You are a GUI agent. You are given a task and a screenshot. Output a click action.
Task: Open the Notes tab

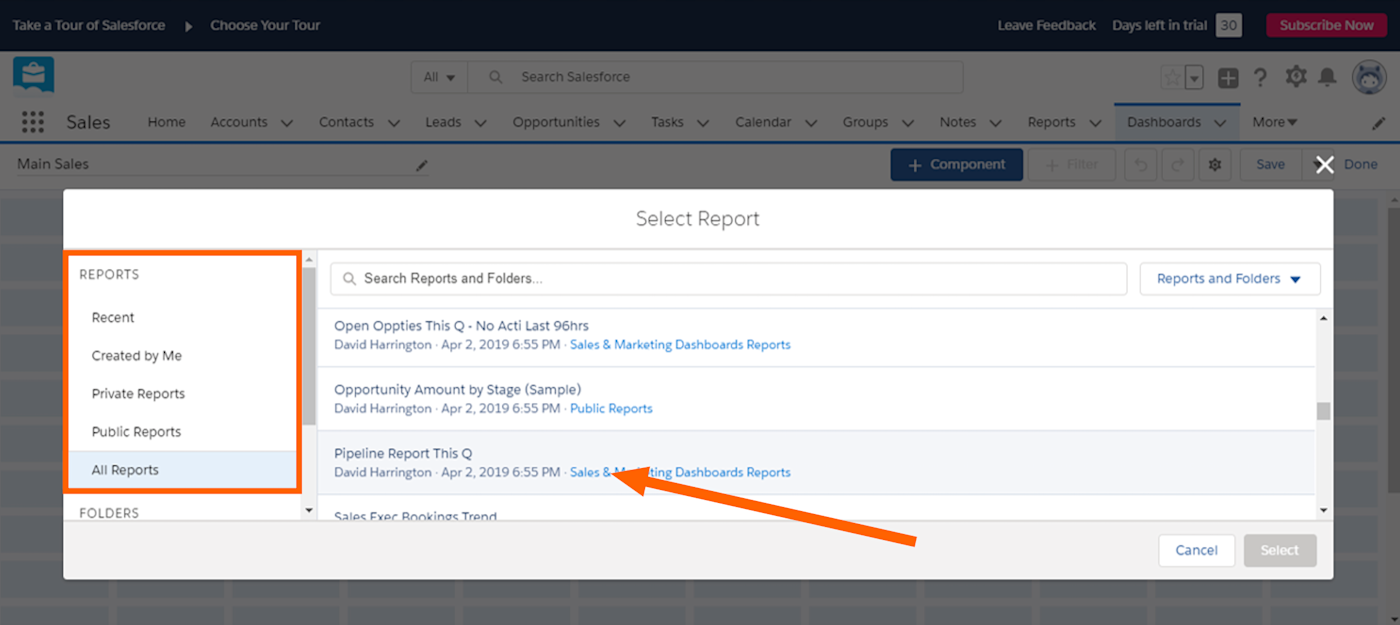pyautogui.click(x=958, y=122)
